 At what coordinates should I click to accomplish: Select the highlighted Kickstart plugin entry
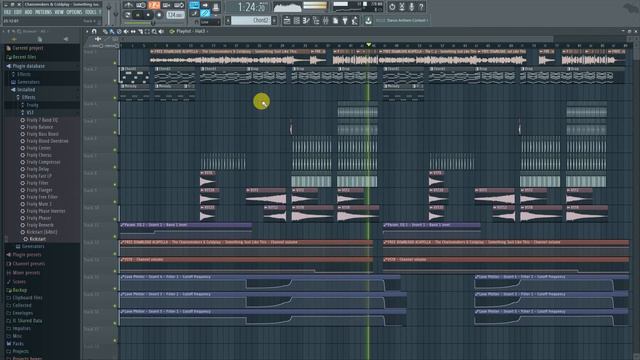pos(37,239)
